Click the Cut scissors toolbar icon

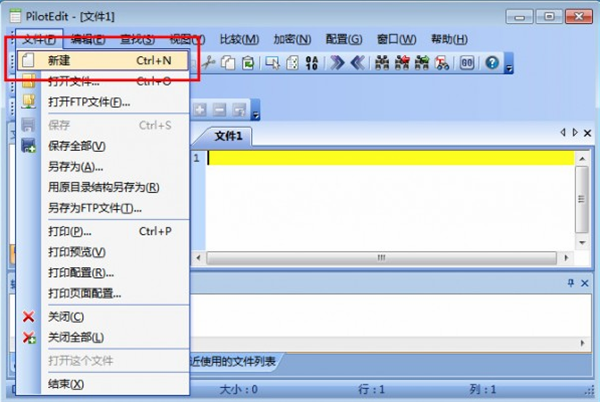(209, 62)
